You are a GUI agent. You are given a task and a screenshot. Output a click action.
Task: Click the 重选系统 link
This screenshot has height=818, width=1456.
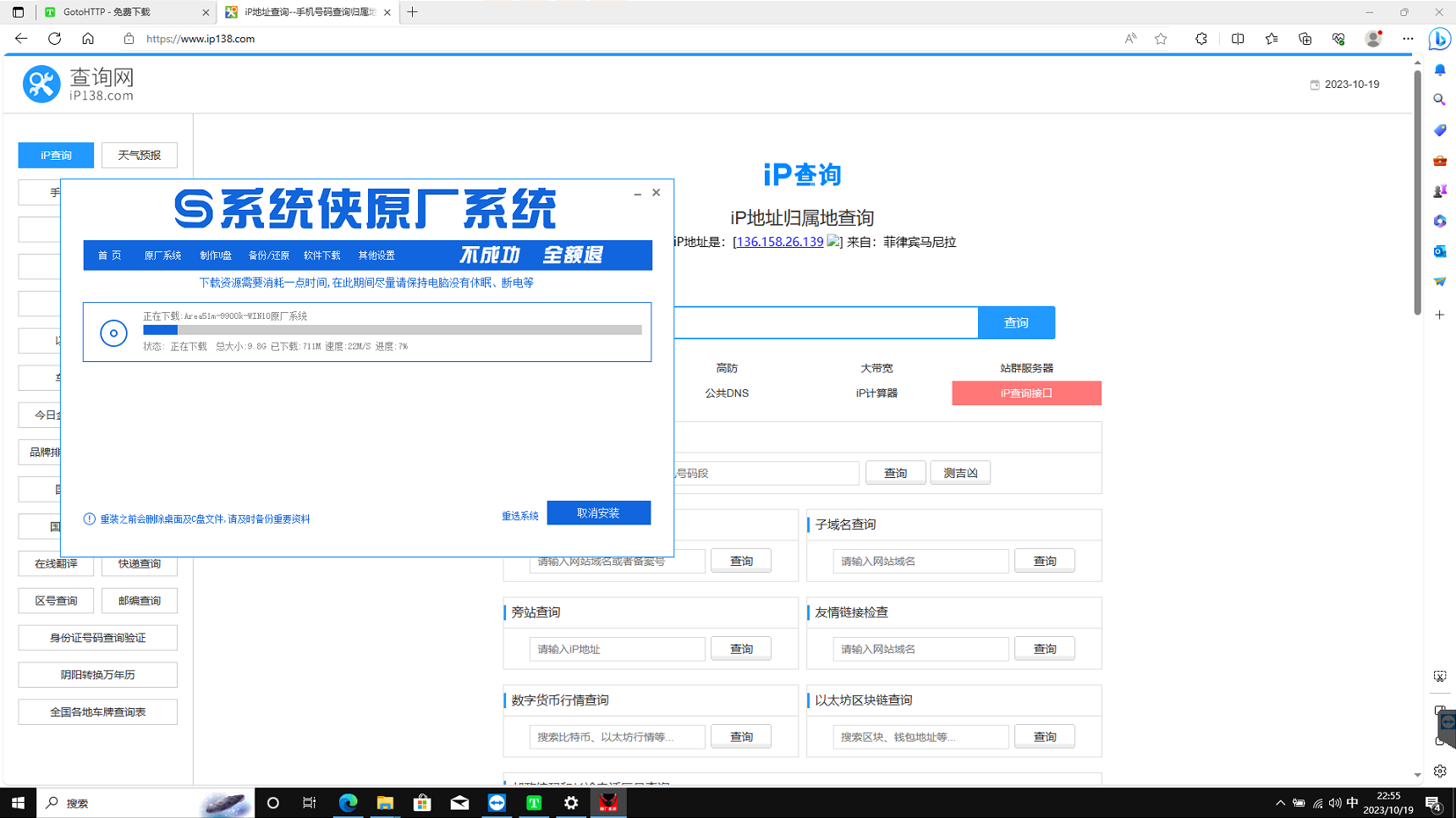click(520, 516)
